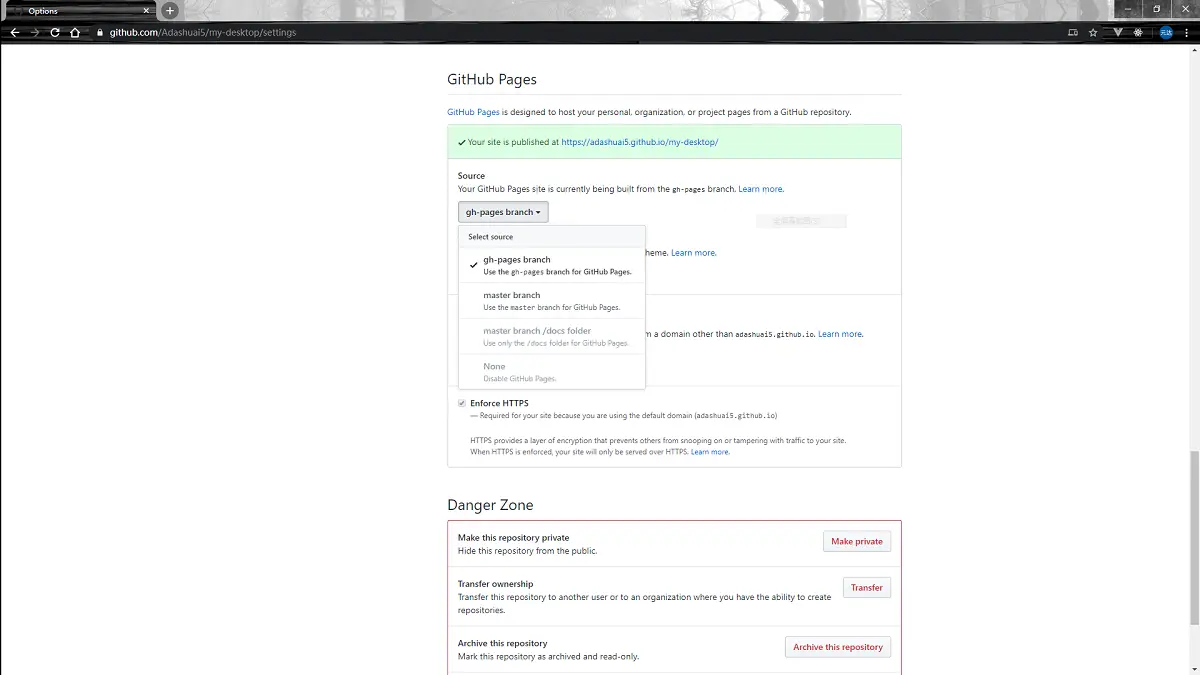
Task: Click the Transfer ownership button
Action: (867, 588)
